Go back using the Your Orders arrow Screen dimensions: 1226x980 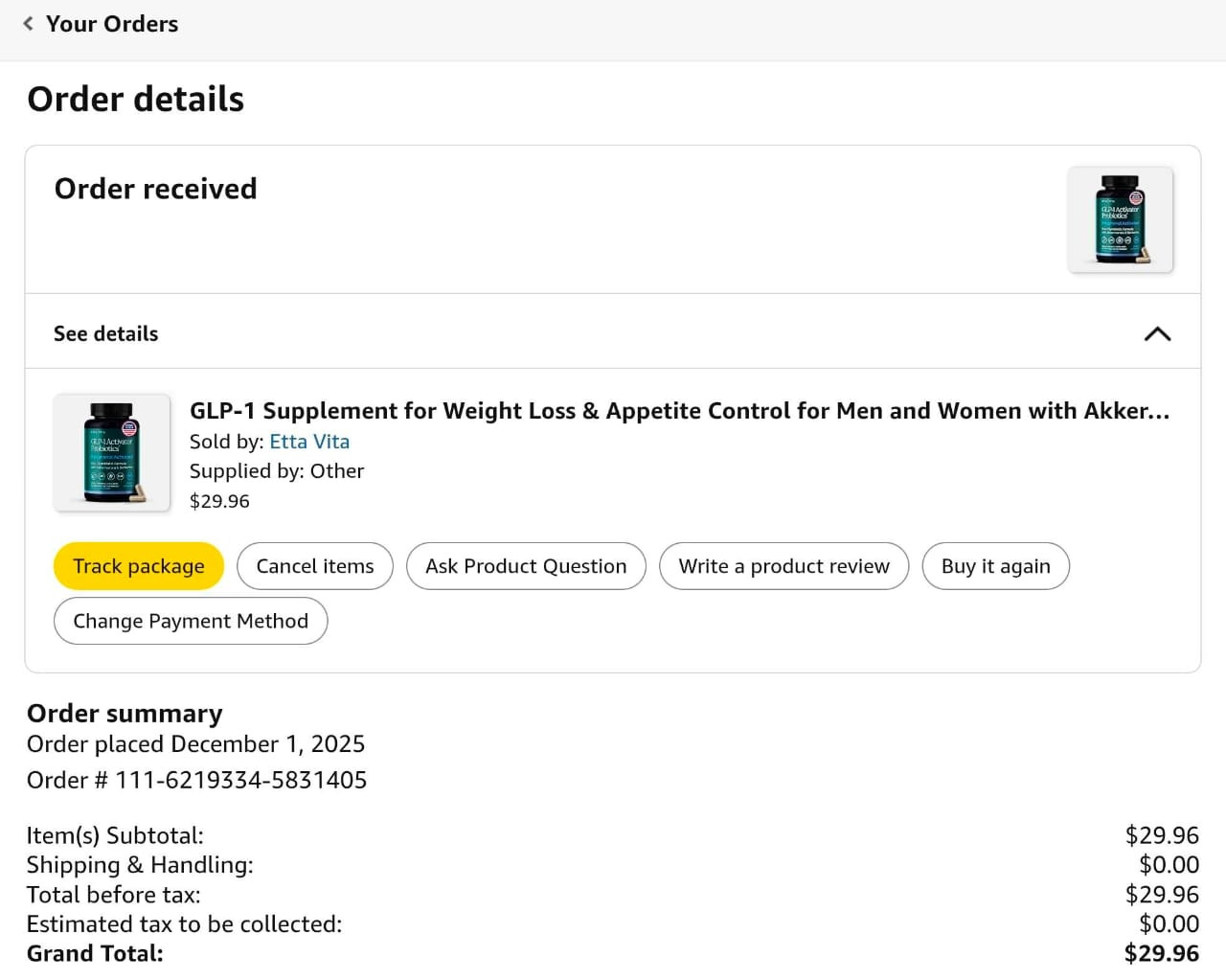click(29, 24)
